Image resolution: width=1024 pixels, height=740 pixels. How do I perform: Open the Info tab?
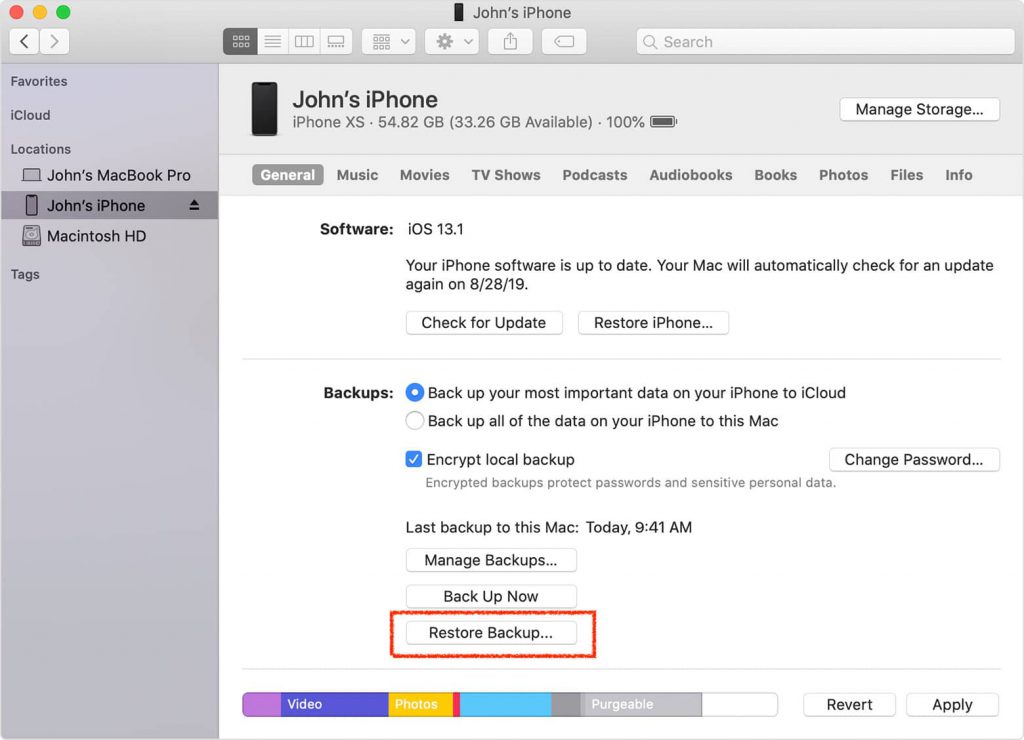click(x=959, y=175)
